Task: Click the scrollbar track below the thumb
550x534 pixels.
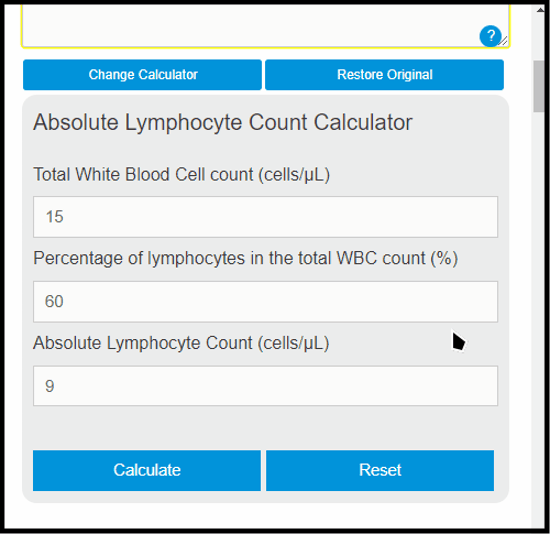Action: [538, 316]
